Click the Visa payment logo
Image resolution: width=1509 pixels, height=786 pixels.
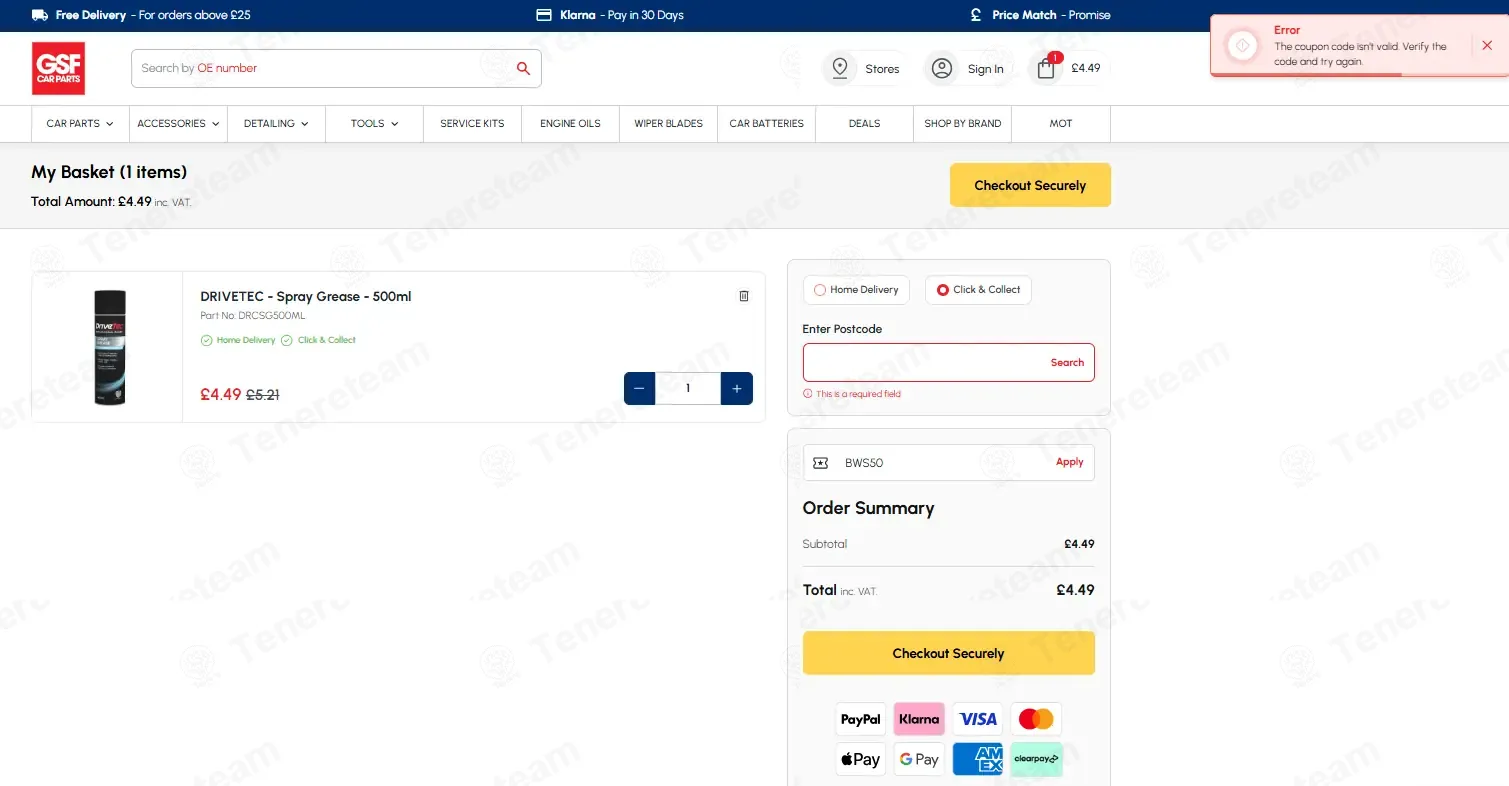coord(978,719)
